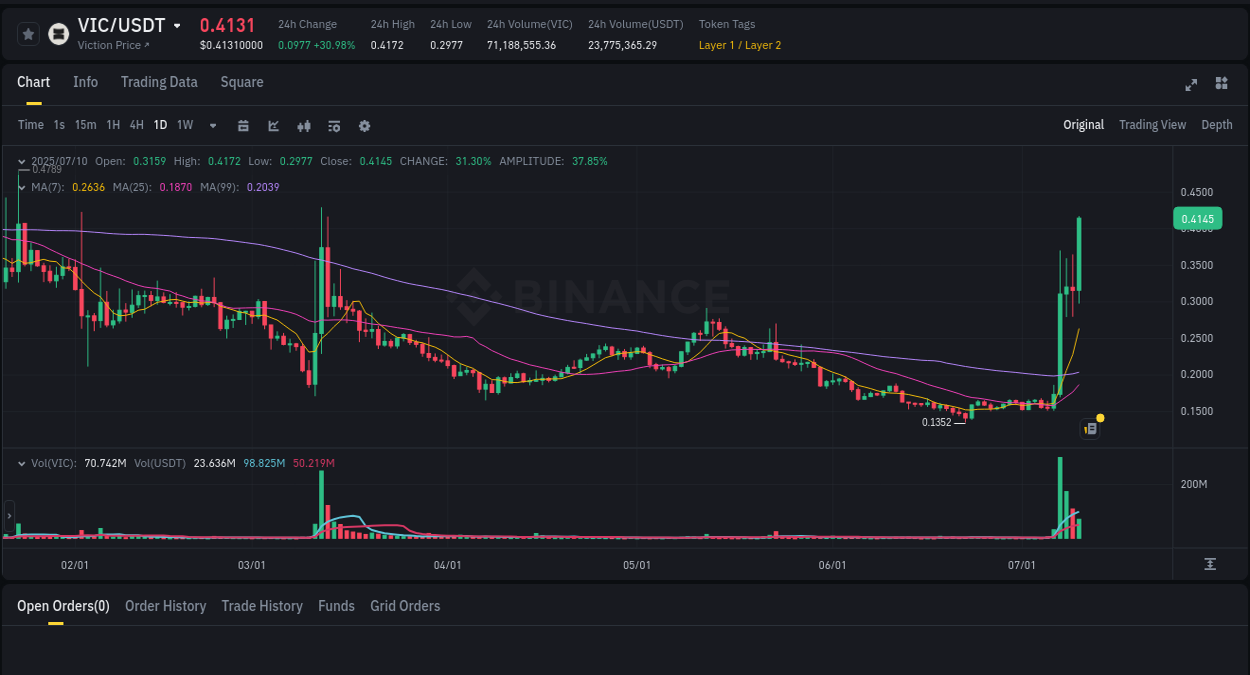Open the chart date range calendar icon

[243, 125]
